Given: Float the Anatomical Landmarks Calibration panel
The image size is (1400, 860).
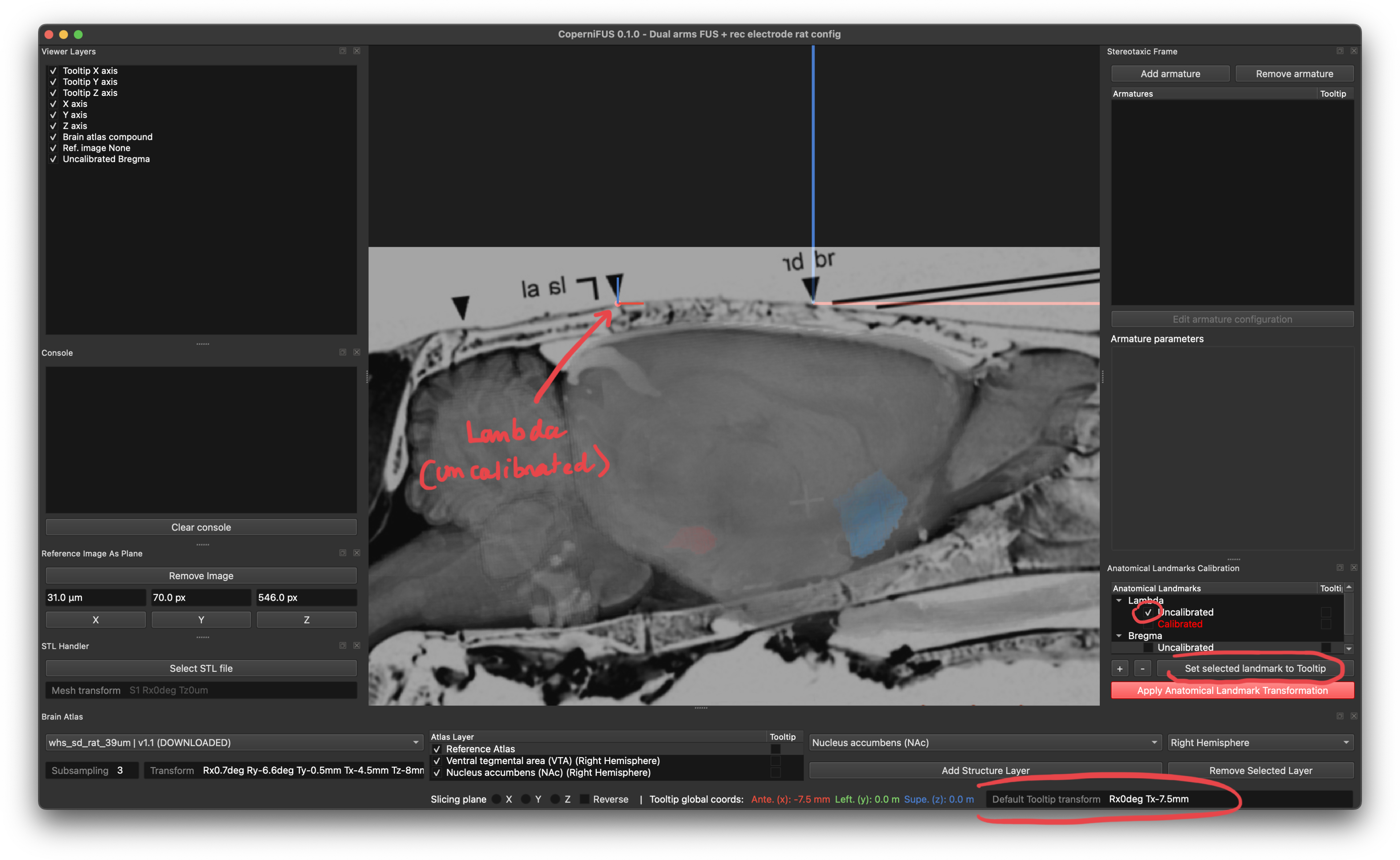Looking at the screenshot, I should coord(1340,567).
